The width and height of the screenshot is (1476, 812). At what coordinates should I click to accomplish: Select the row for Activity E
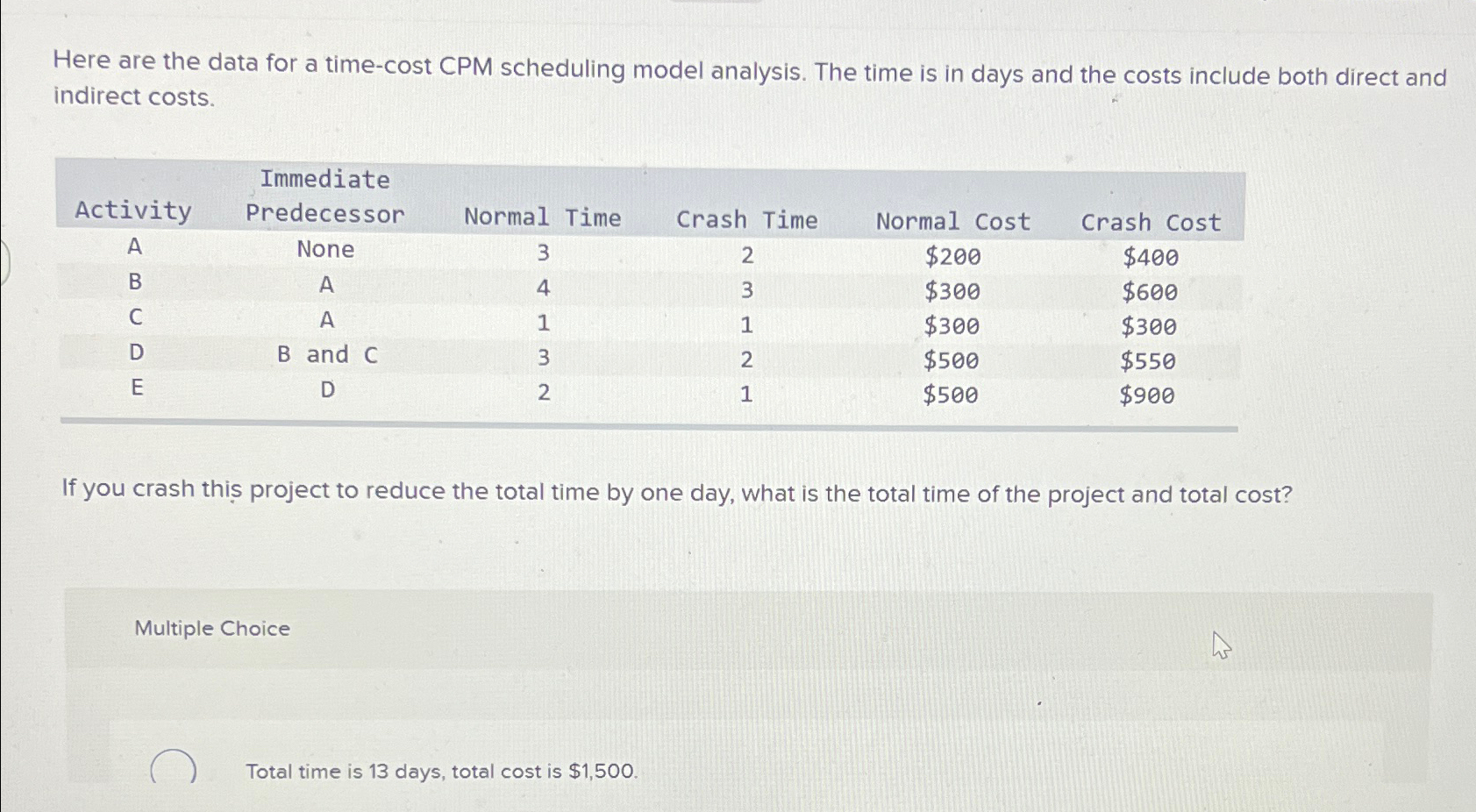click(136, 389)
